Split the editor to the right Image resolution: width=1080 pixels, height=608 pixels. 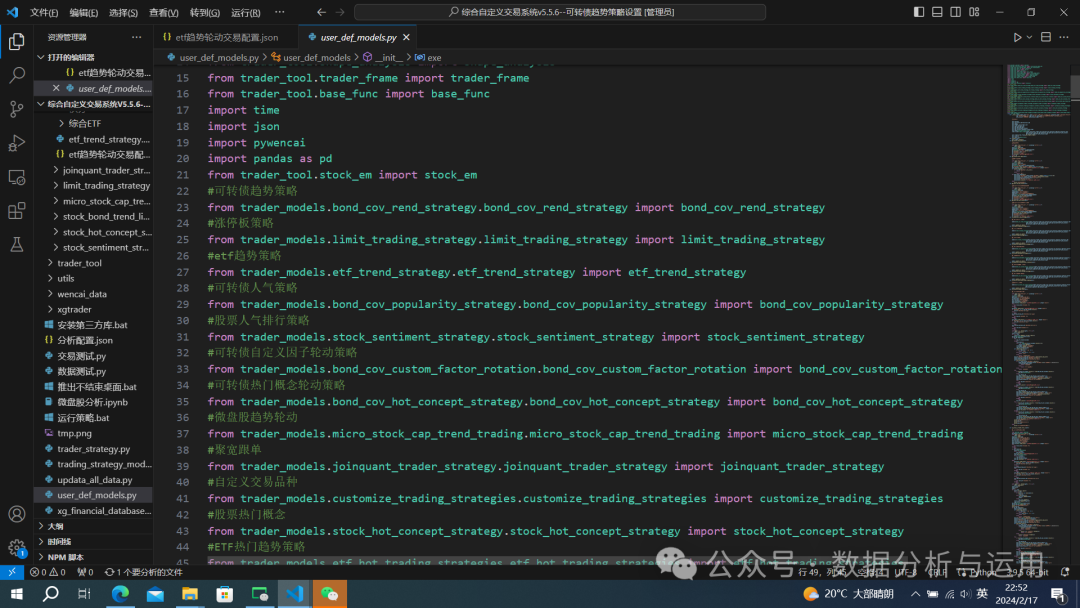tap(1046, 37)
